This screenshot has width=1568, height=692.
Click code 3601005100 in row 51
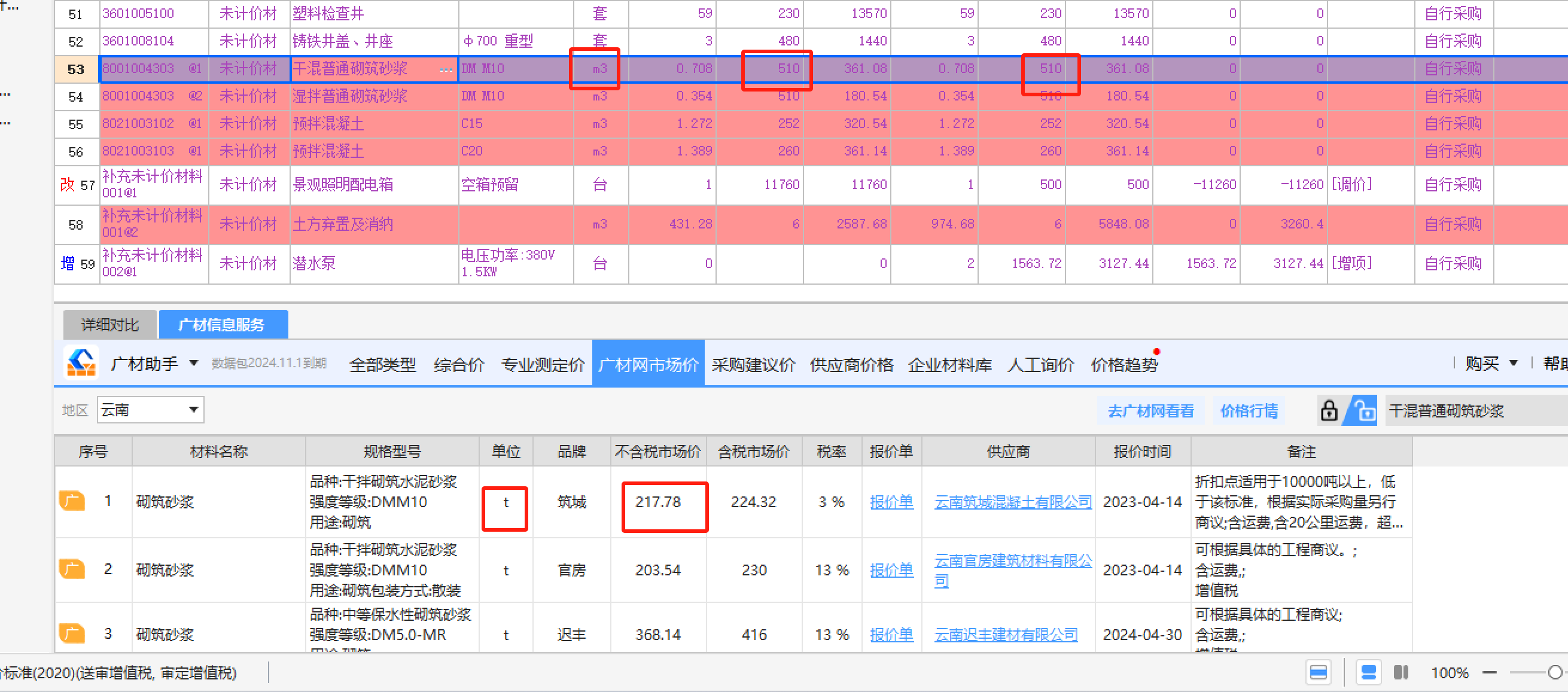tap(138, 13)
